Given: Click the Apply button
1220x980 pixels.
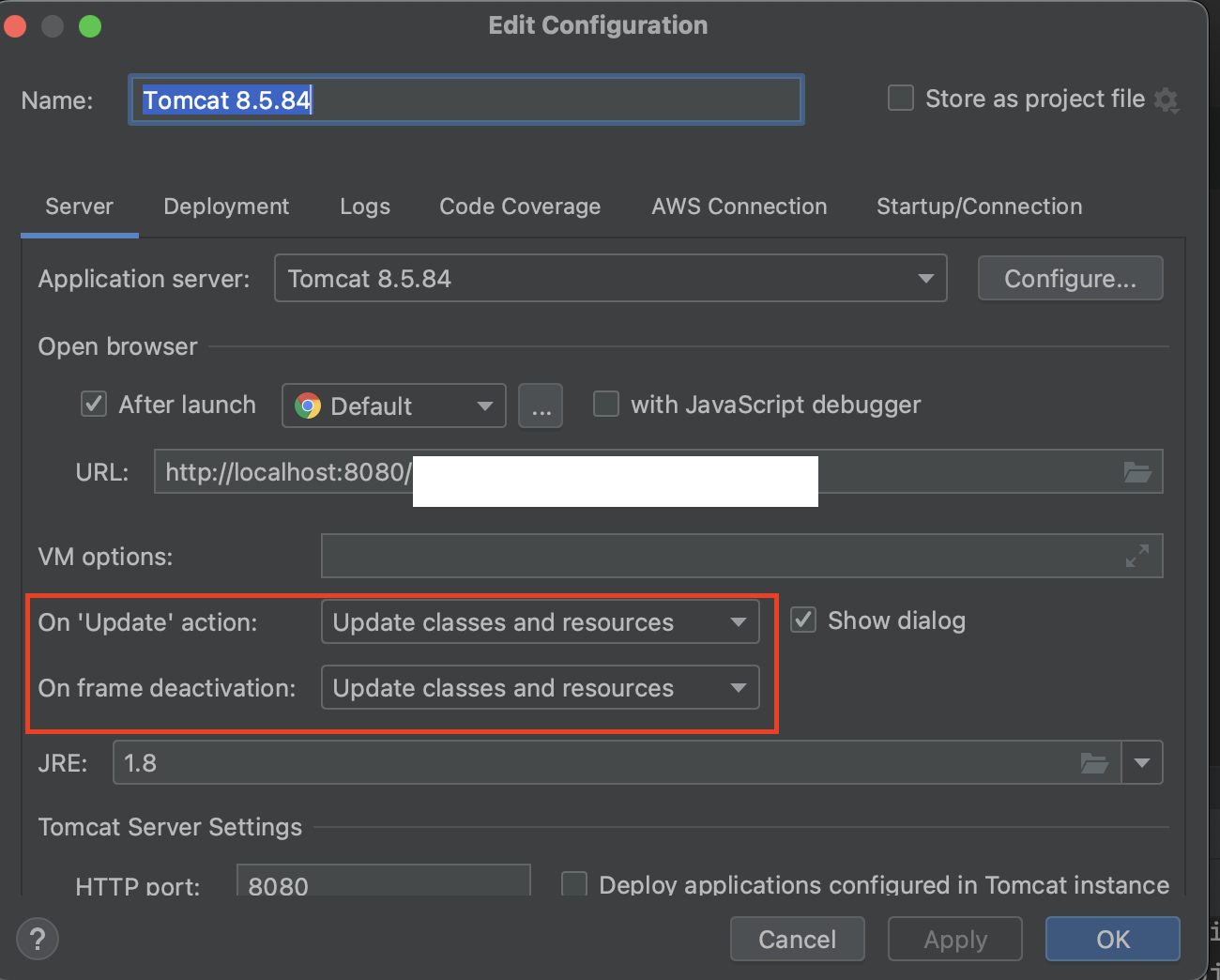Looking at the screenshot, I should (955, 940).
